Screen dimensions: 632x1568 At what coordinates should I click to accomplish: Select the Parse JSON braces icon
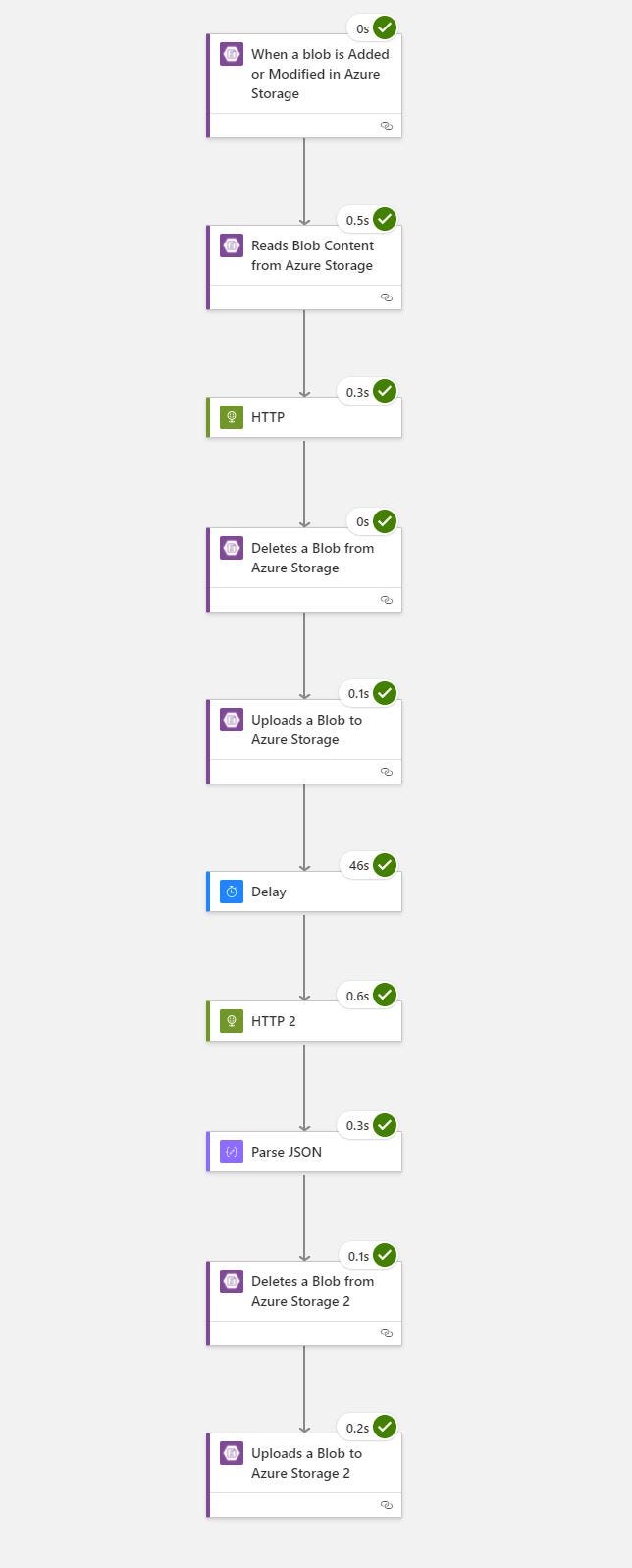232,1151
